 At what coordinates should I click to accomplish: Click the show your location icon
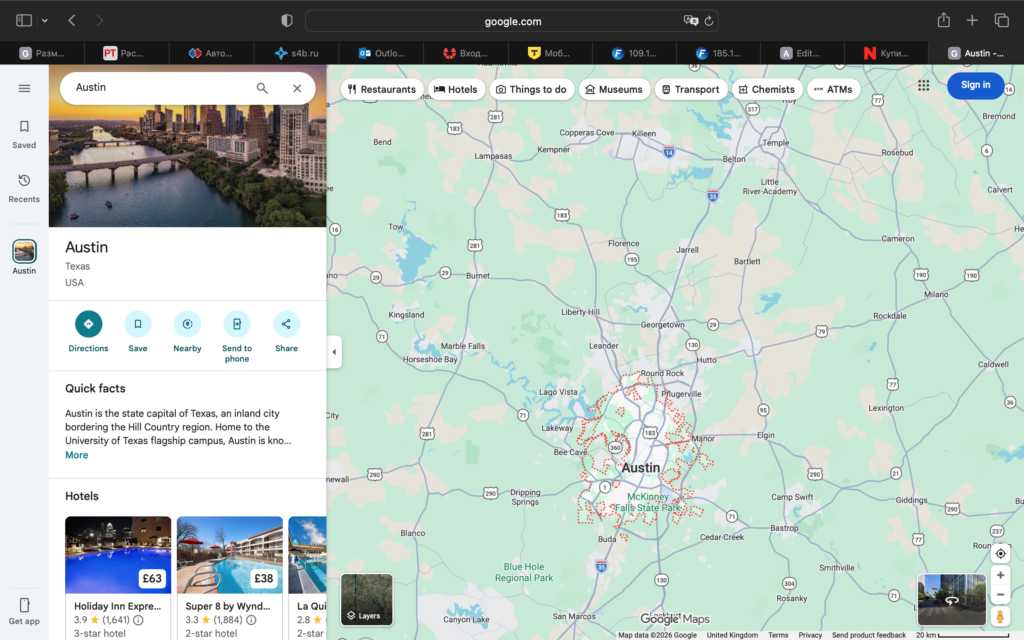1000,553
